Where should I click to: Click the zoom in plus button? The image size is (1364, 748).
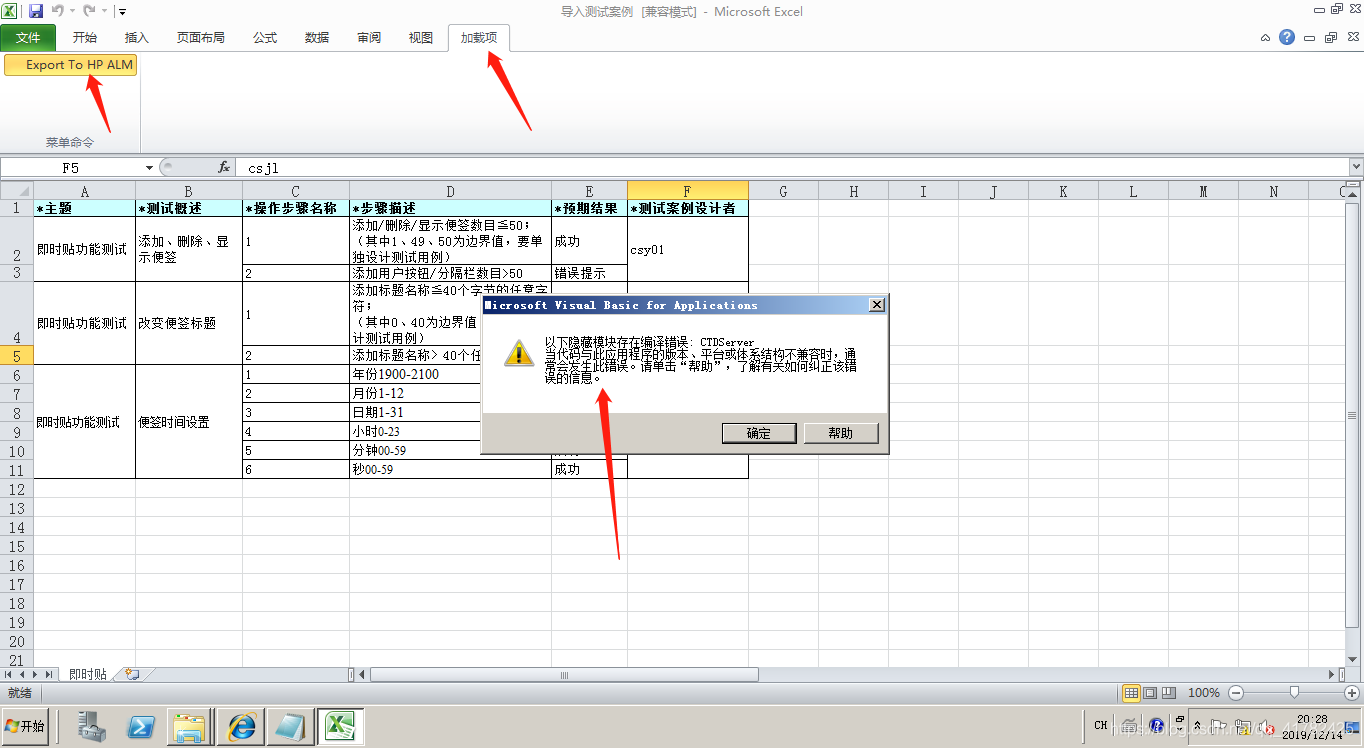[x=1352, y=693]
